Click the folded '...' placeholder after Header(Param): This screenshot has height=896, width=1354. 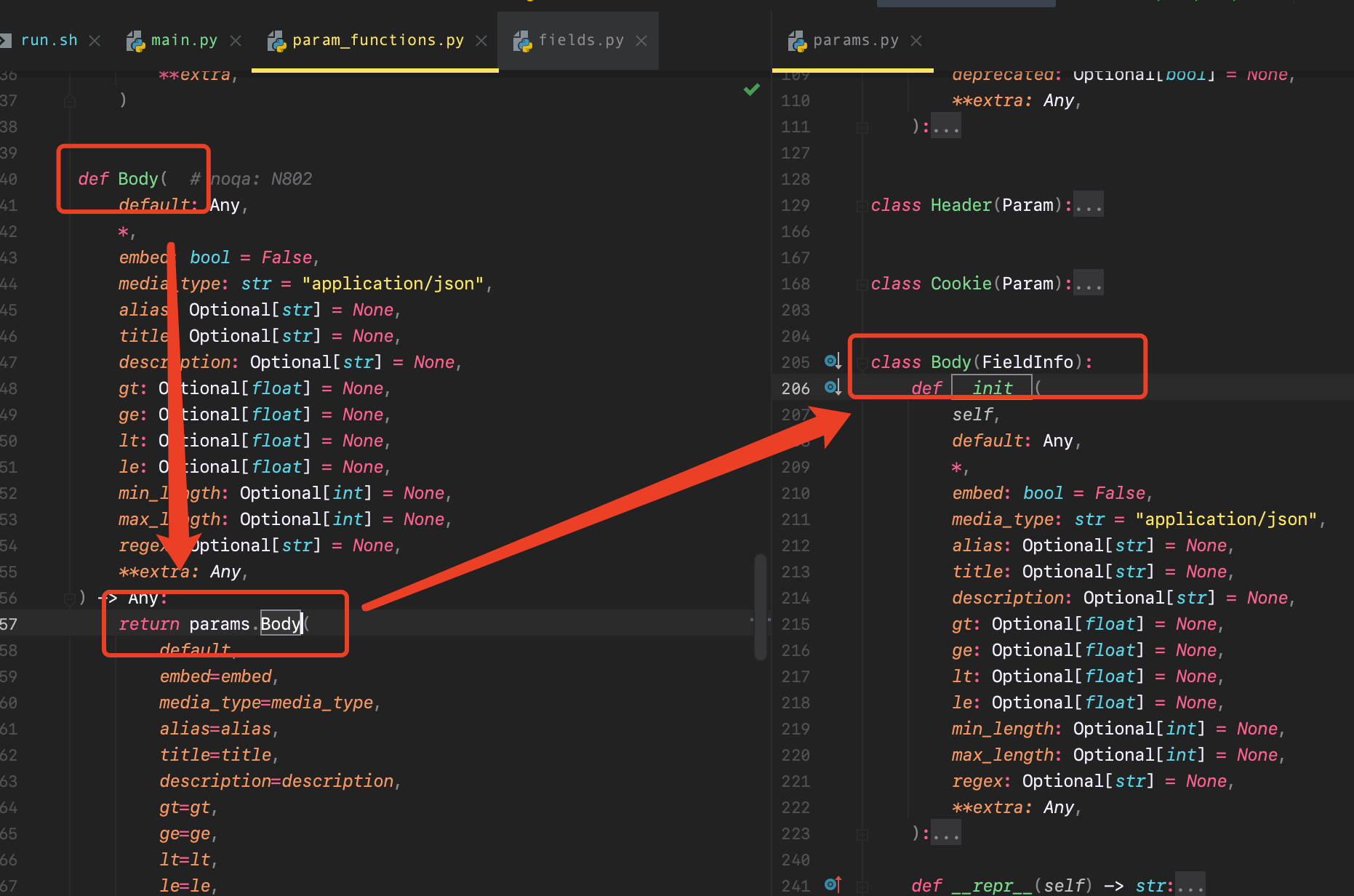pos(1089,205)
